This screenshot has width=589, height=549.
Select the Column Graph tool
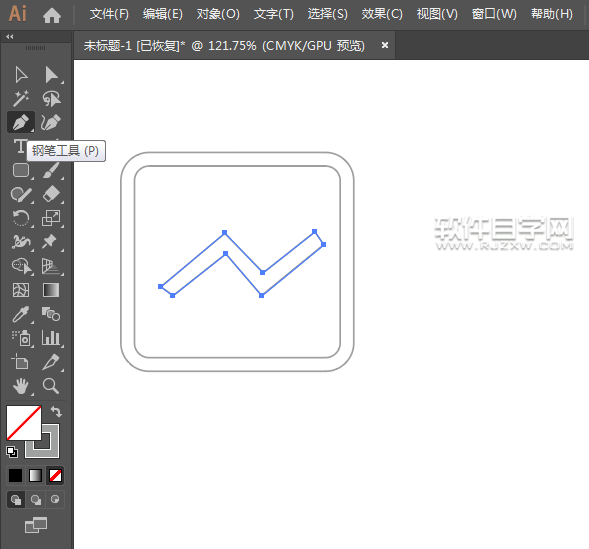51,338
